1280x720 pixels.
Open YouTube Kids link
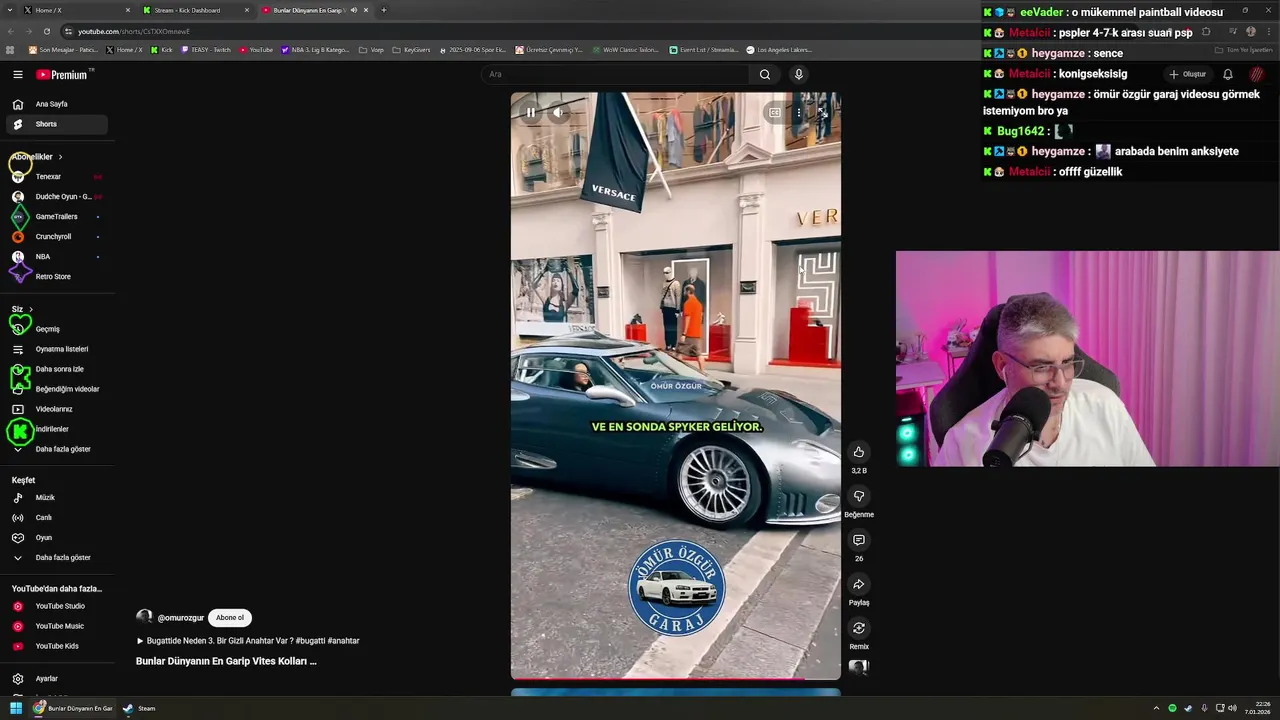57,646
